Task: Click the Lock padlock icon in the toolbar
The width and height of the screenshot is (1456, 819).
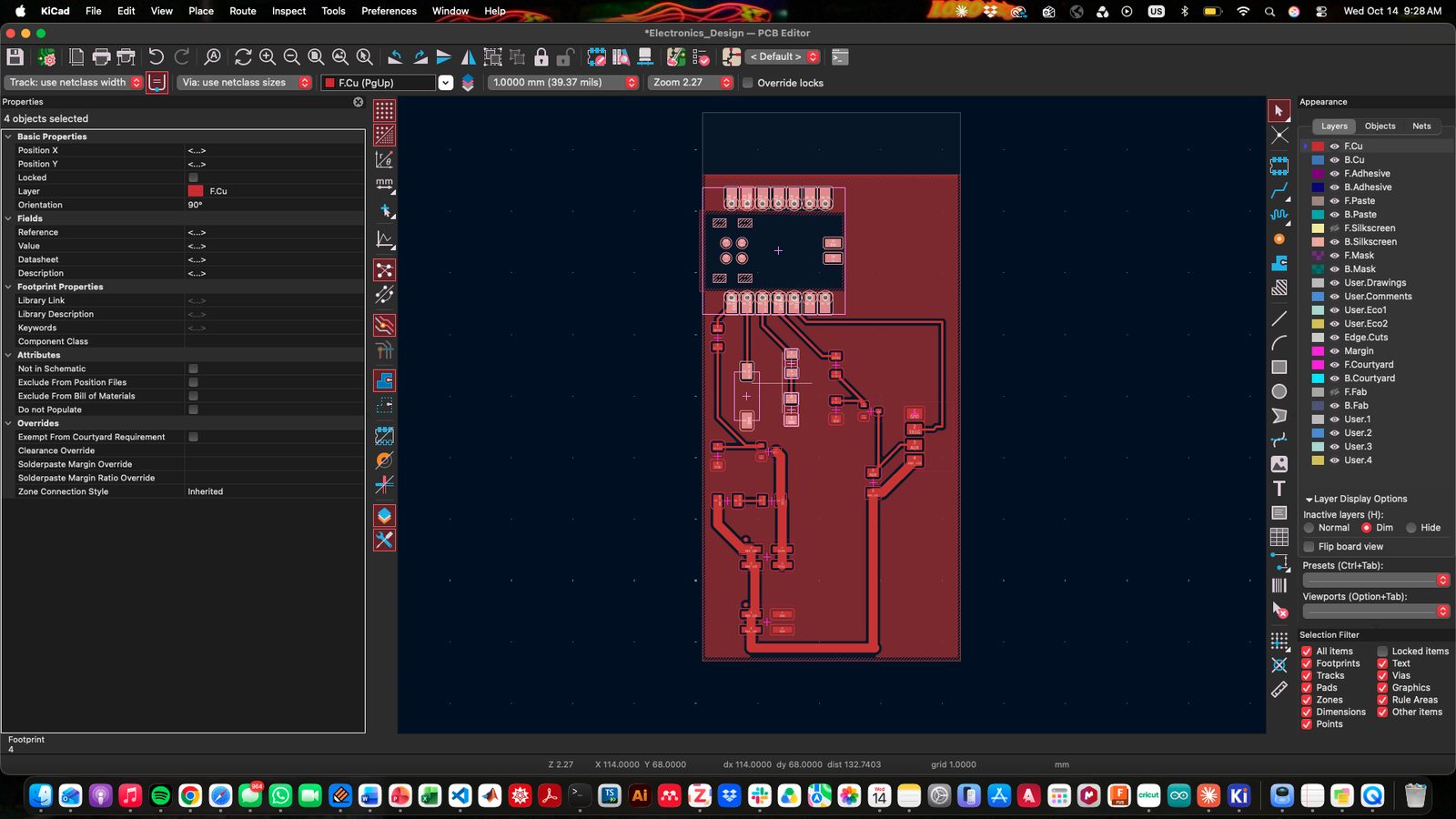Action: [541, 57]
